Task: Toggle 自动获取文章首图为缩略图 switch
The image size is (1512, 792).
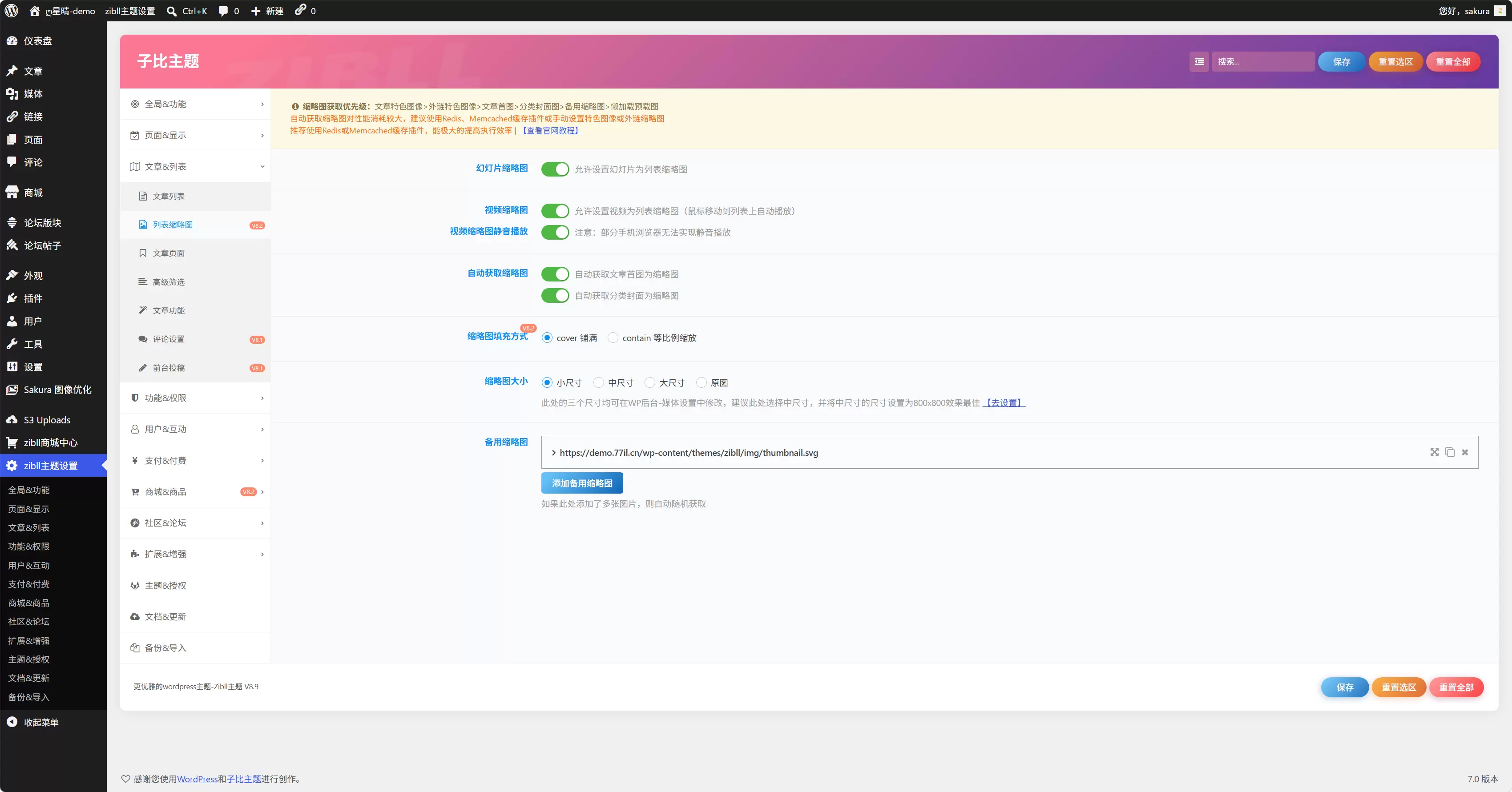Action: coord(555,274)
